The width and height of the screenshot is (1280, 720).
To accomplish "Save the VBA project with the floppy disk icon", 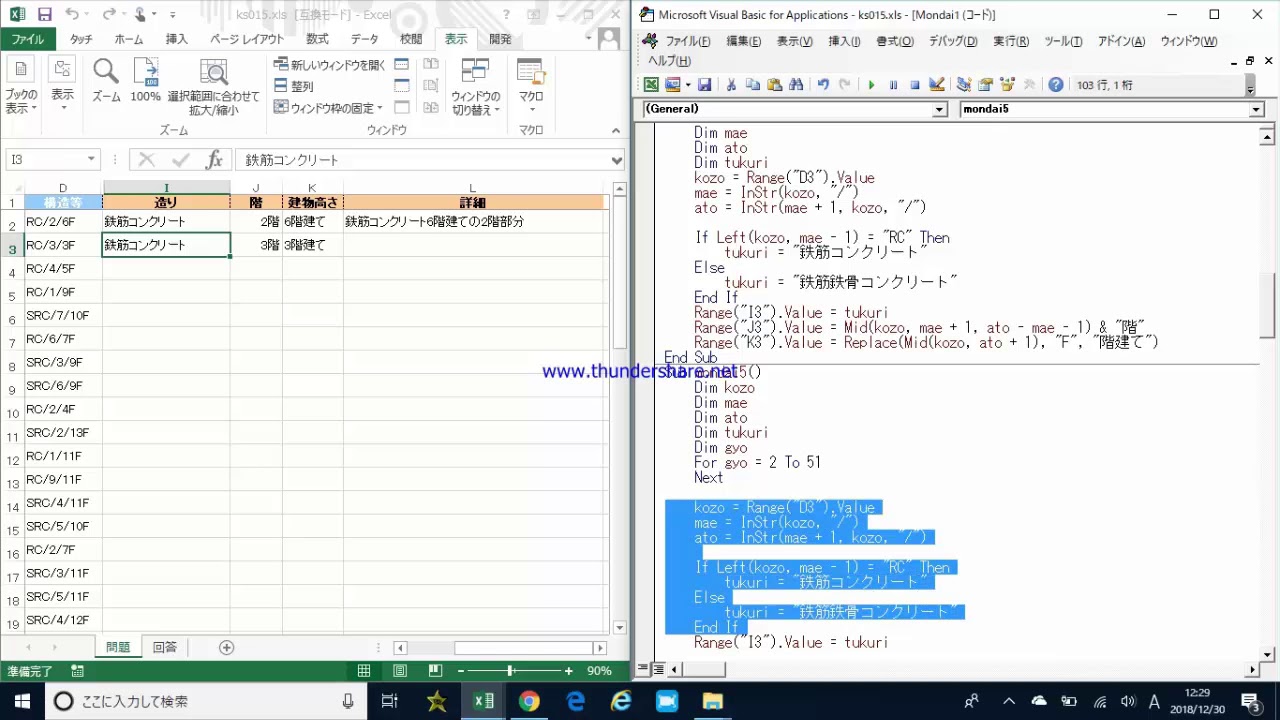I will (704, 85).
